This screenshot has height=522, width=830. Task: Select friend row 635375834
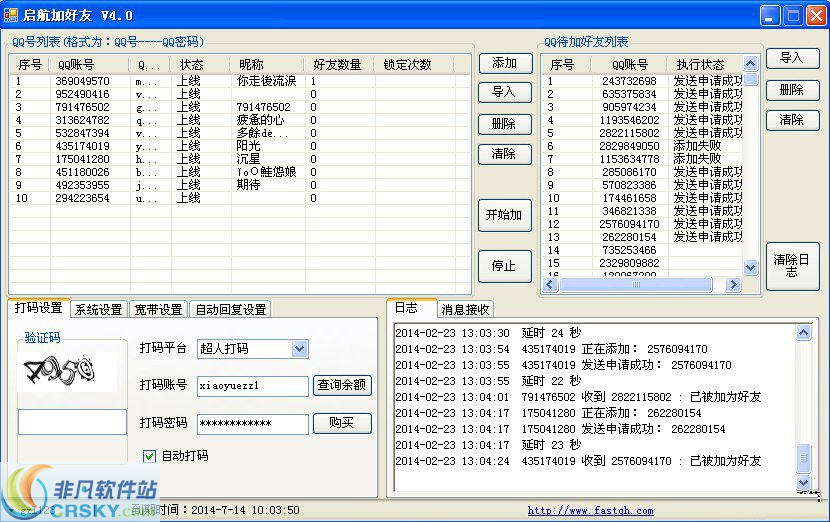[x=642, y=94]
